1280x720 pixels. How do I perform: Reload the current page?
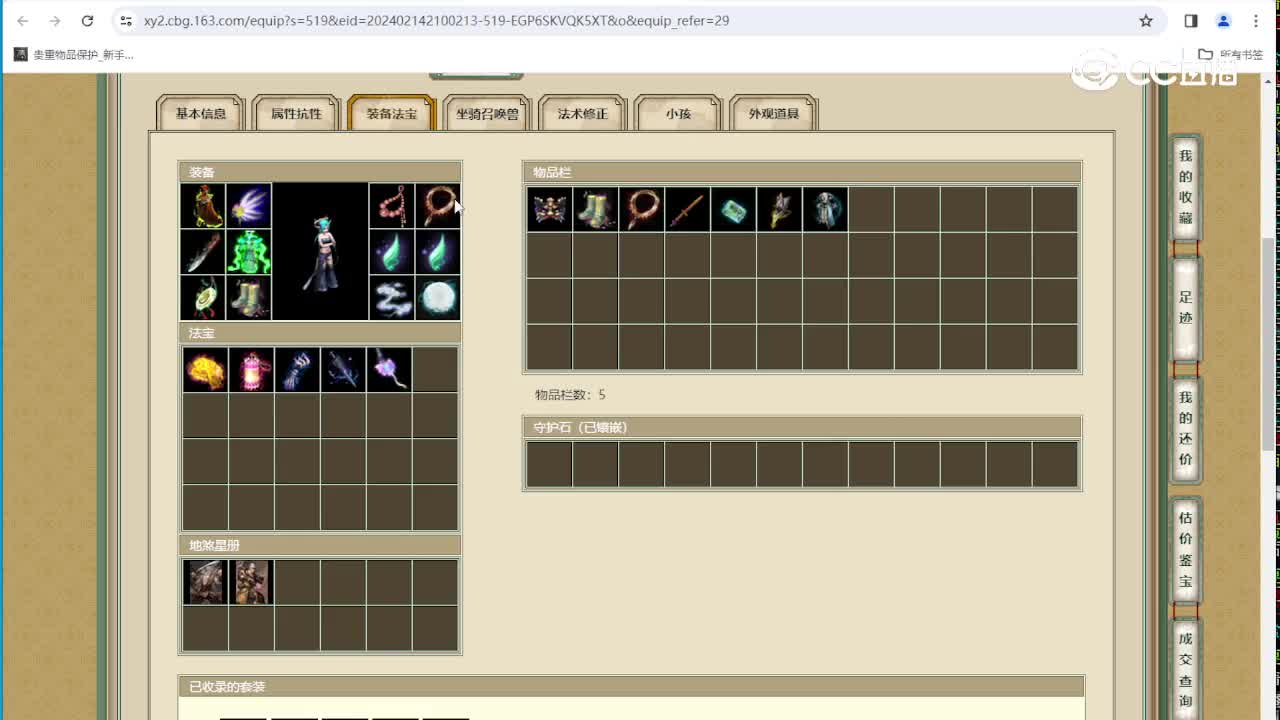[87, 20]
